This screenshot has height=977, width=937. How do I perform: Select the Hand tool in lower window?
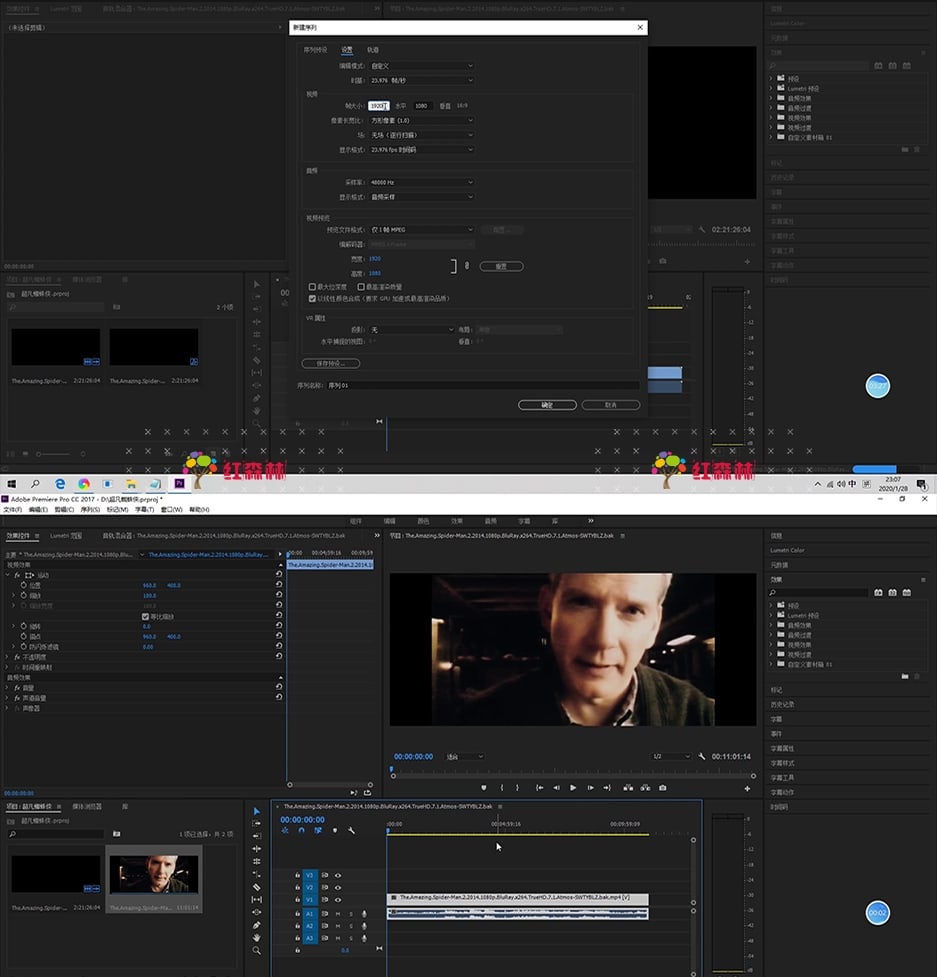coord(257,938)
